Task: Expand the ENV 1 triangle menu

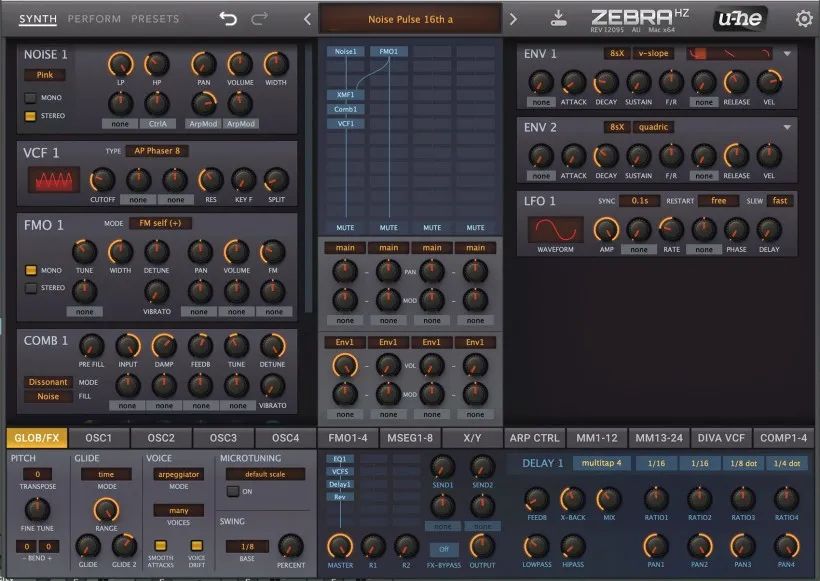Action: (787, 53)
